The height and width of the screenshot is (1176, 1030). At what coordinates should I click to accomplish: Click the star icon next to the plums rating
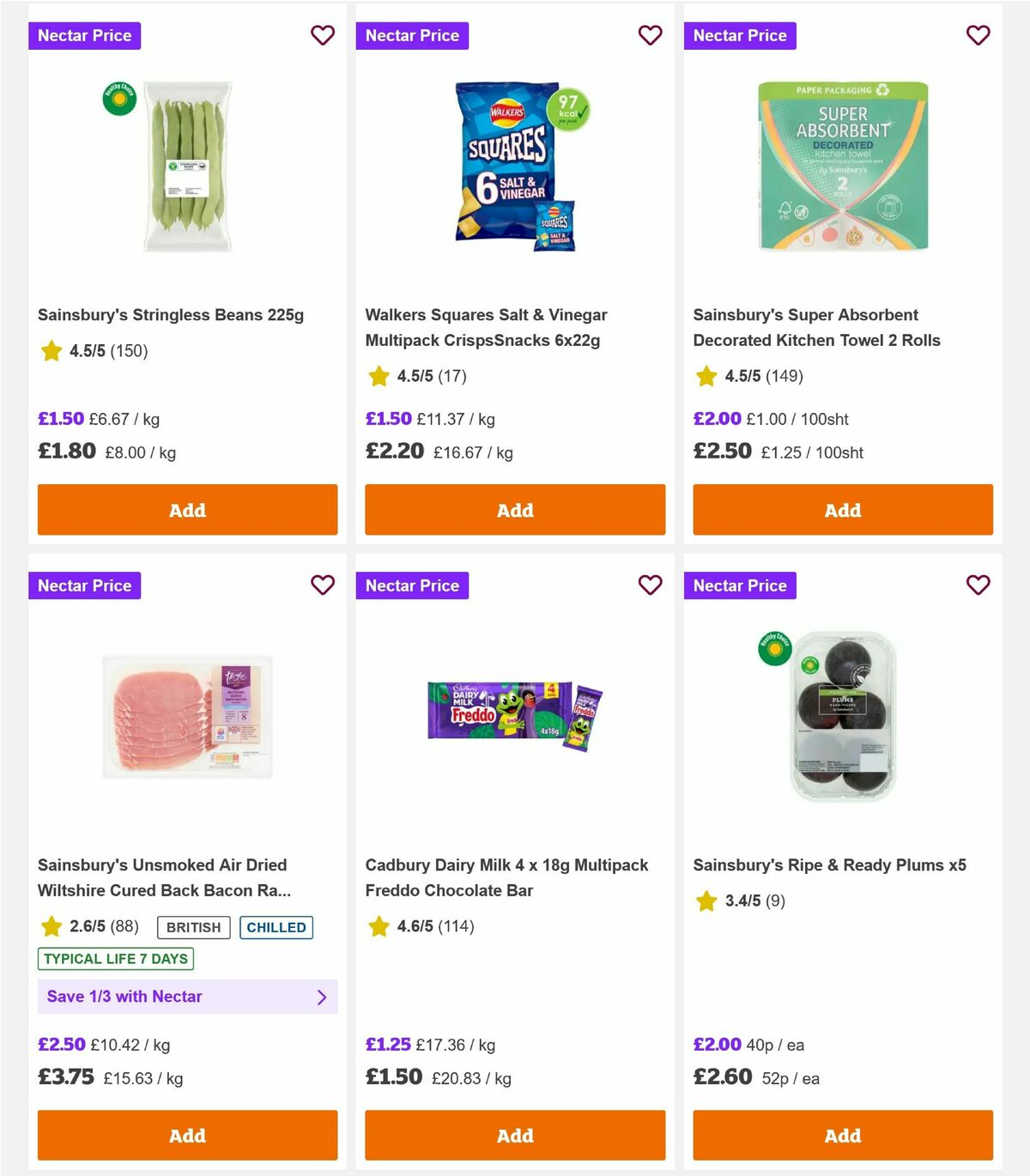[x=706, y=901]
